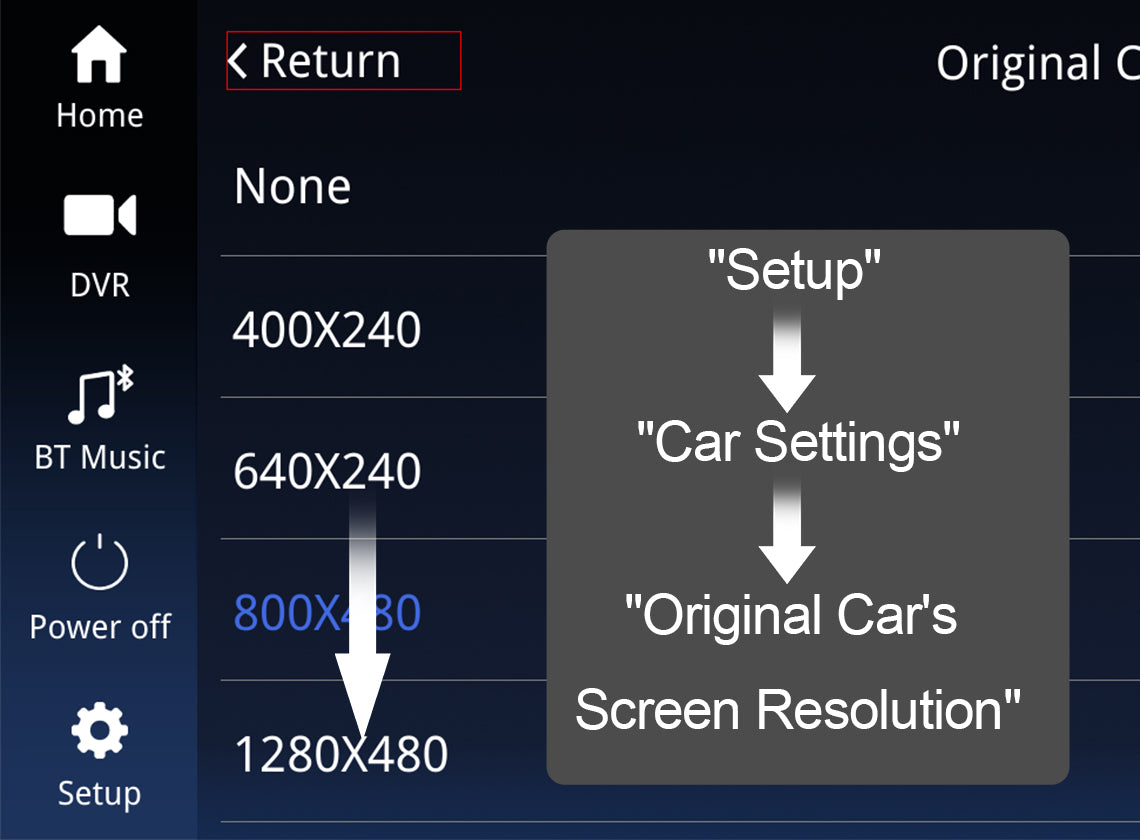Click the "Original C" page title
Image resolution: width=1140 pixels, height=840 pixels.
point(1036,64)
